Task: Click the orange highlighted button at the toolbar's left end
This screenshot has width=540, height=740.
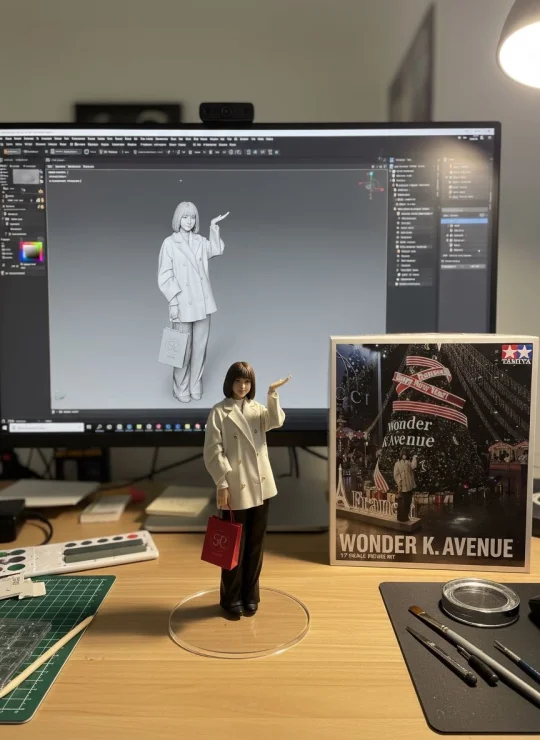Action: pos(12,151)
